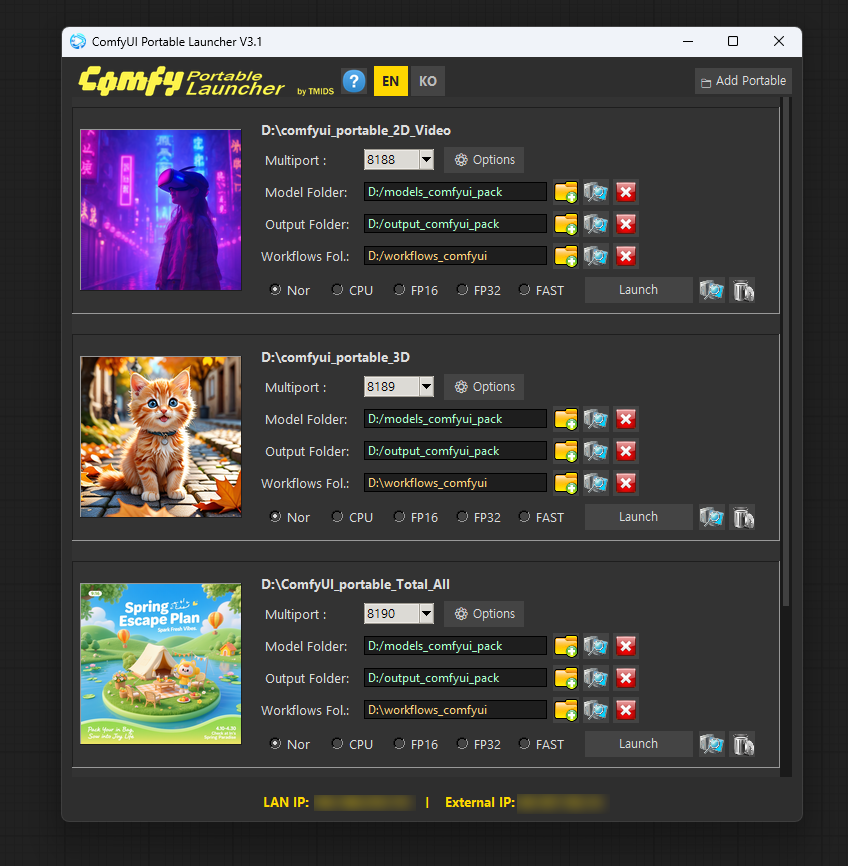Open Model Folder in explorer for 2D_Video
The height and width of the screenshot is (866, 848).
[x=596, y=192]
